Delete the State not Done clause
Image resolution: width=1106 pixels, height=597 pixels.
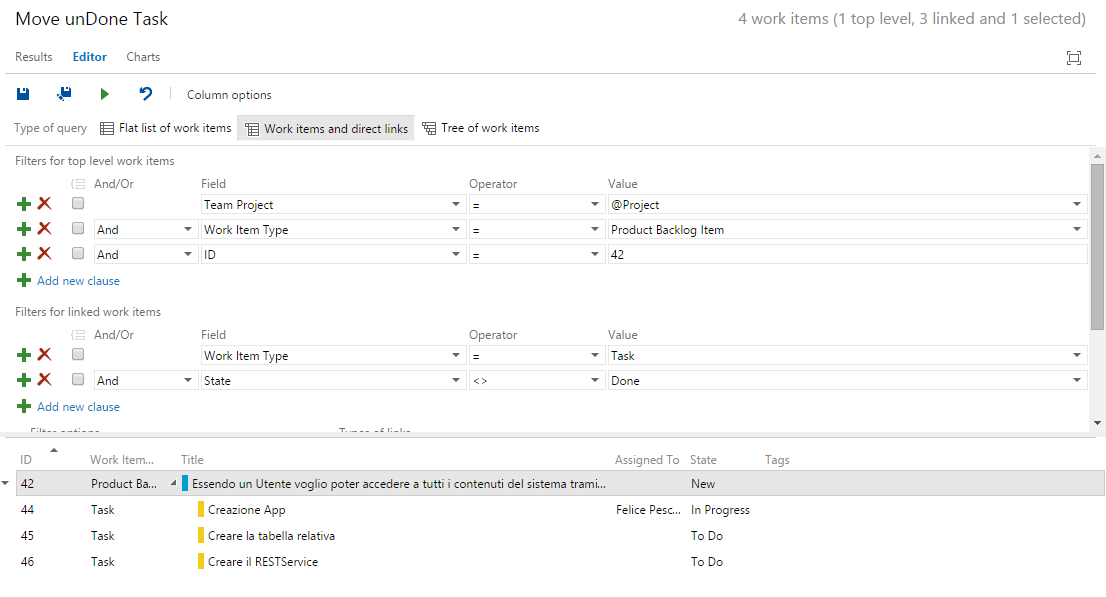tap(44, 379)
